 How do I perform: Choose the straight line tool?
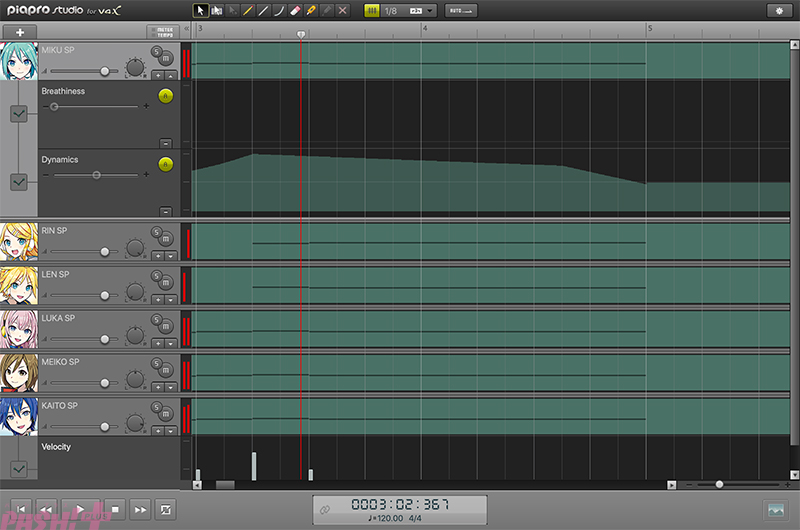click(x=263, y=10)
